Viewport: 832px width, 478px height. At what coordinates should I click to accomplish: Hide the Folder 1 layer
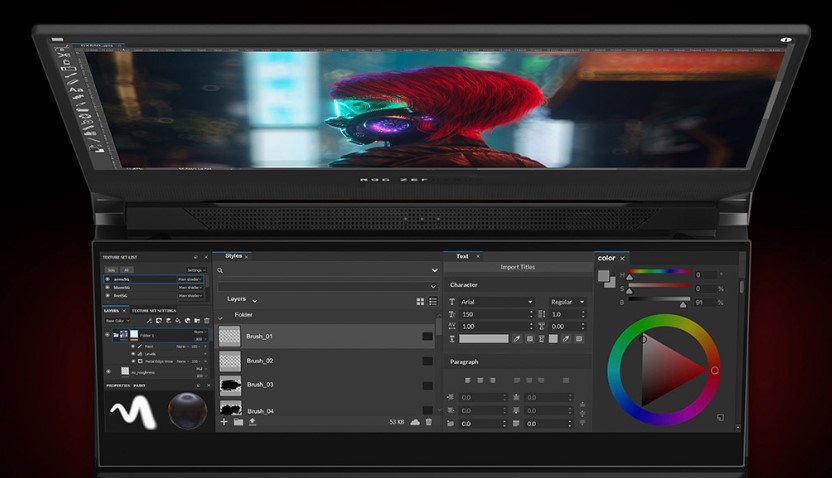(x=107, y=335)
